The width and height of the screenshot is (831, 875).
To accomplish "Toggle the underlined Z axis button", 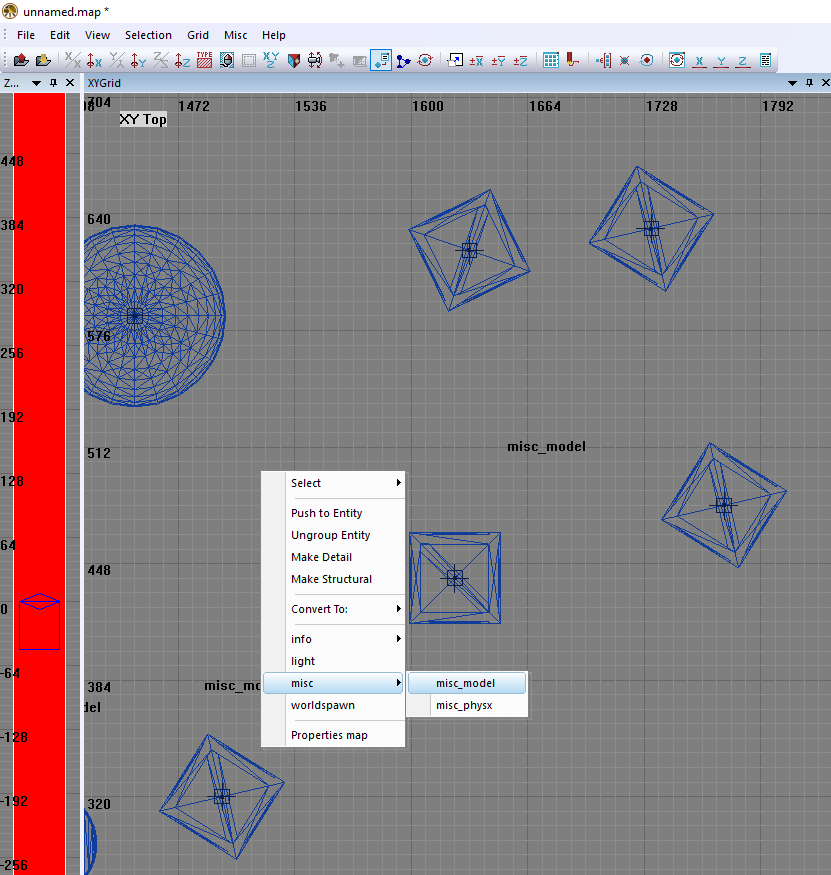I will [743, 60].
